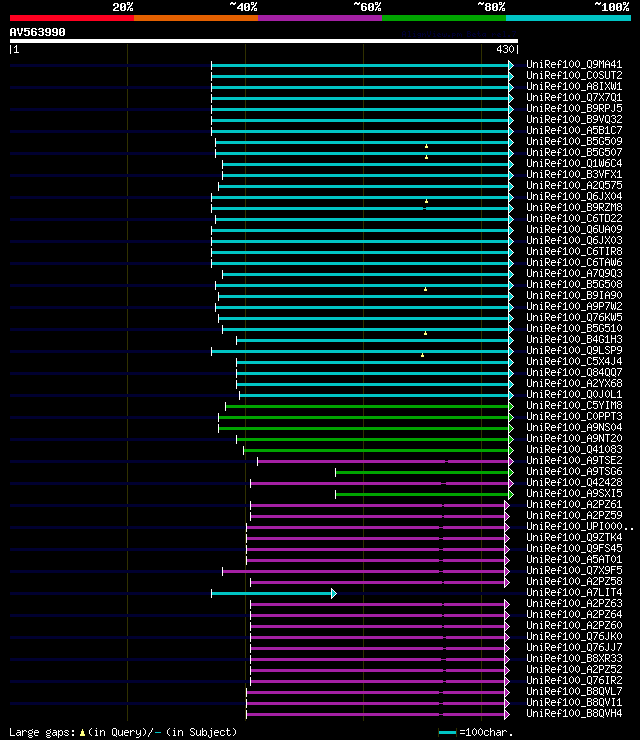Open the UniRef100_Q9ZTK4 entry
The width and height of the screenshot is (640, 740).
click(x=574, y=537)
